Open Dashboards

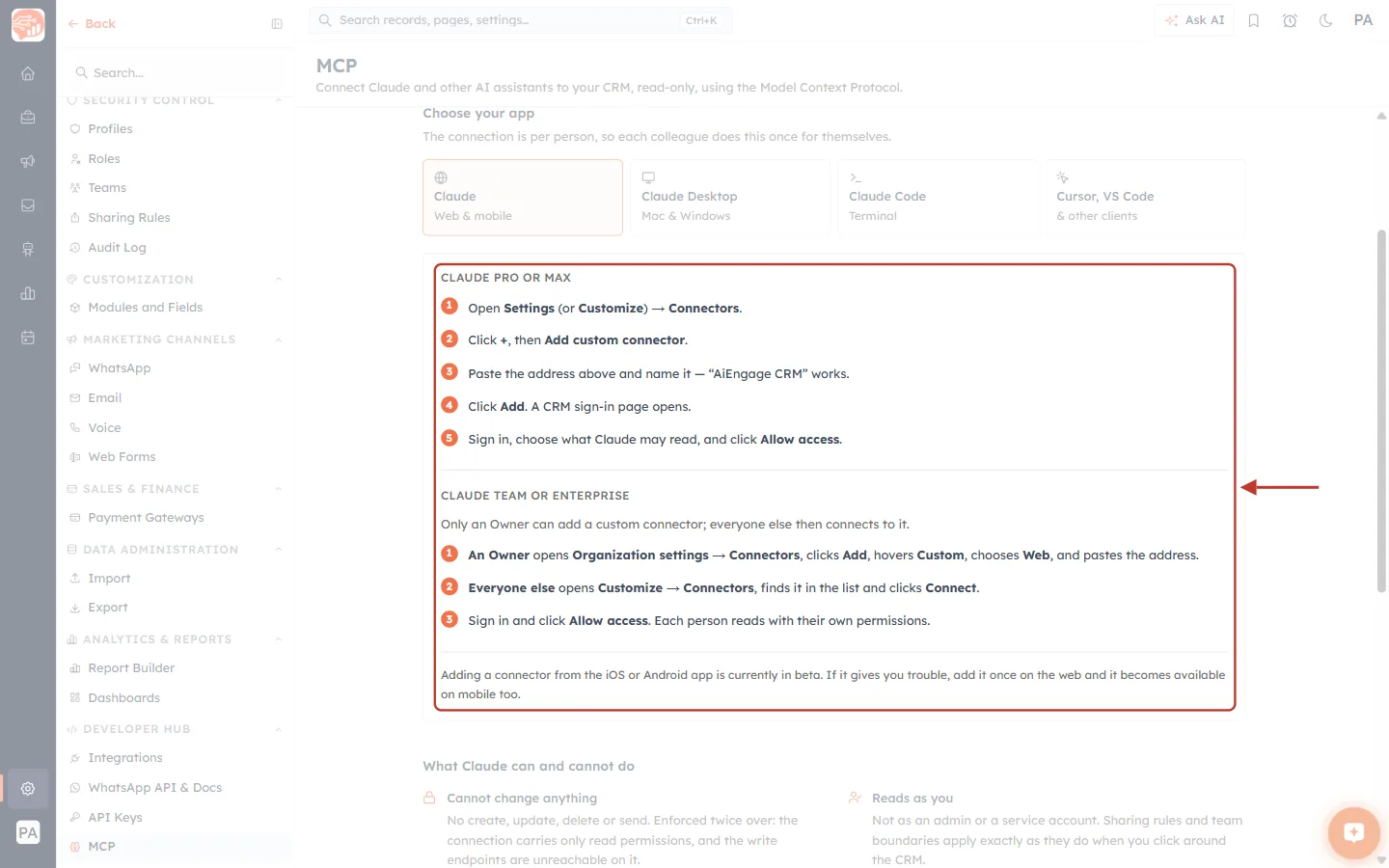[x=177, y=698]
